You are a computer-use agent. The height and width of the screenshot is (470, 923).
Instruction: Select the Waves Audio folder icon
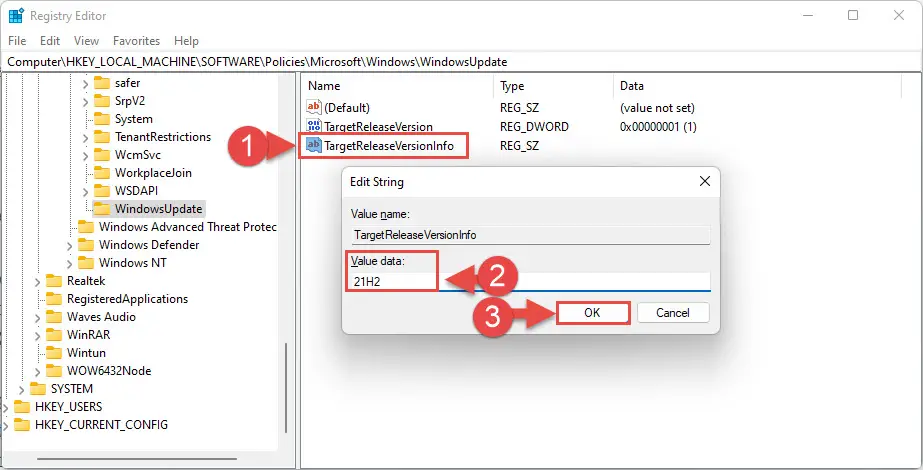pyautogui.click(x=54, y=316)
